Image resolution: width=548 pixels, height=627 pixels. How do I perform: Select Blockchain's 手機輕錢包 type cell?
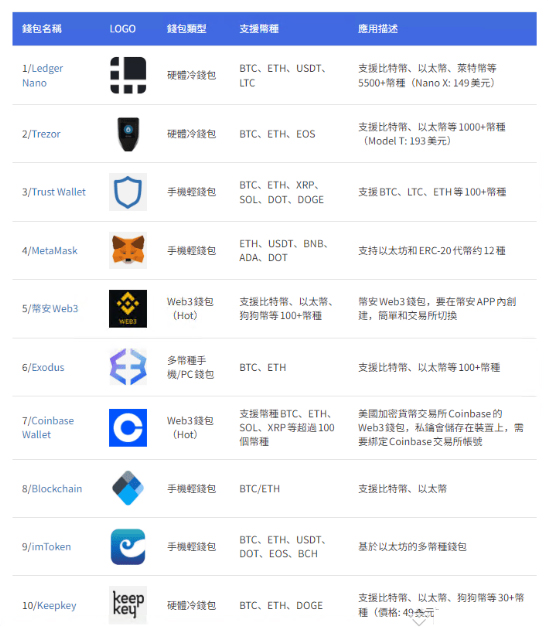(x=191, y=489)
